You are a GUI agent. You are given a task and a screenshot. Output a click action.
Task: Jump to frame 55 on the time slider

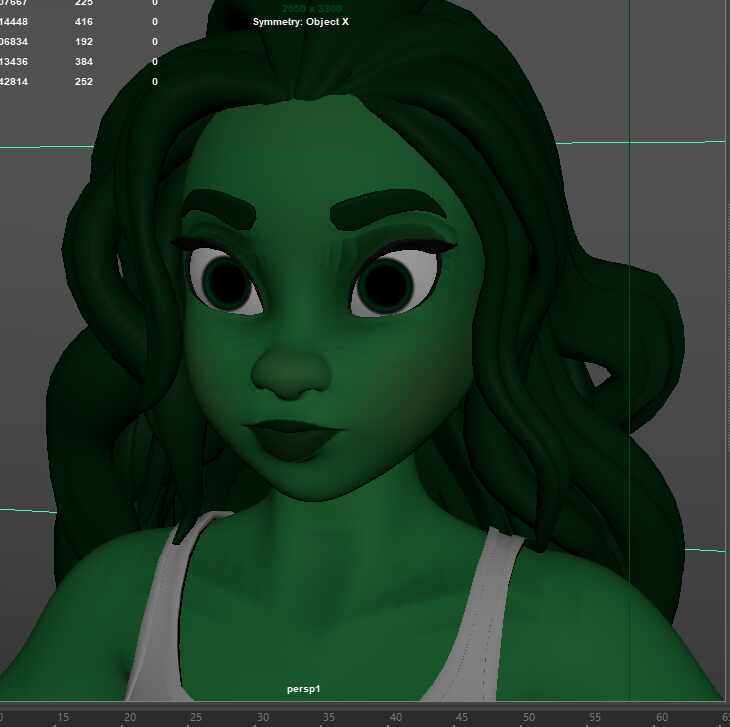(x=595, y=717)
